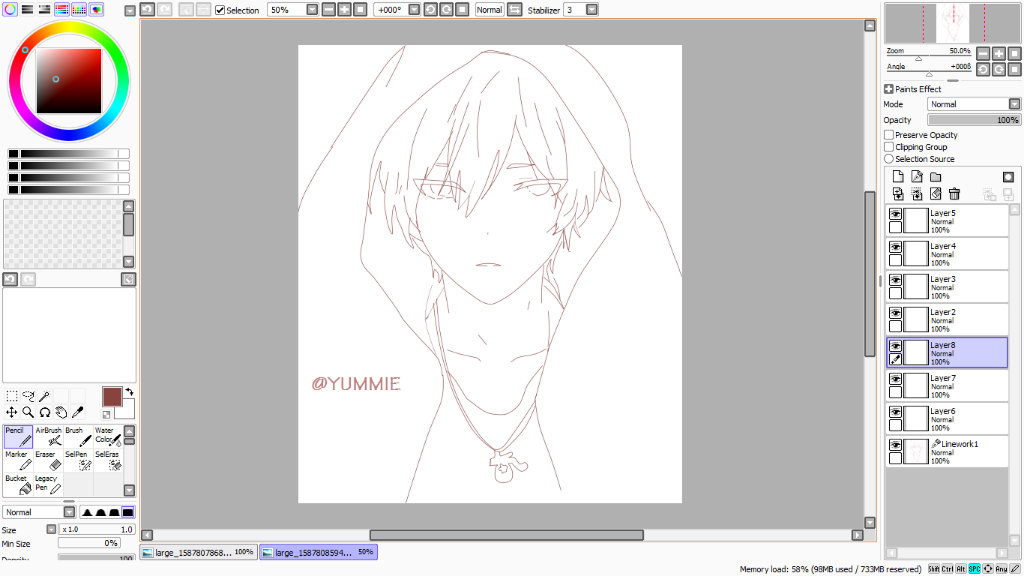
Task: Create a new normal layer
Action: (898, 177)
